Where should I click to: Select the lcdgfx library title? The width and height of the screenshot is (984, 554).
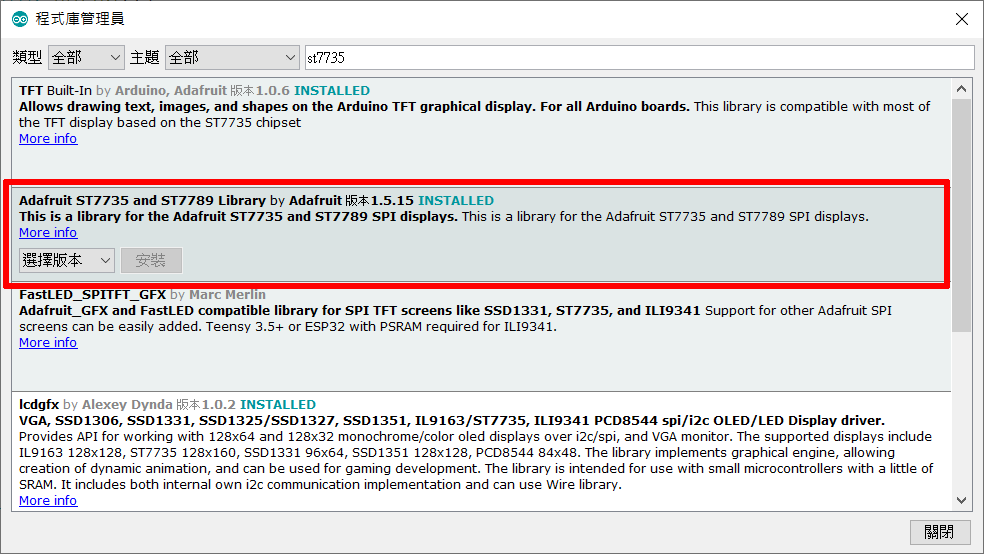pyautogui.click(x=39, y=405)
